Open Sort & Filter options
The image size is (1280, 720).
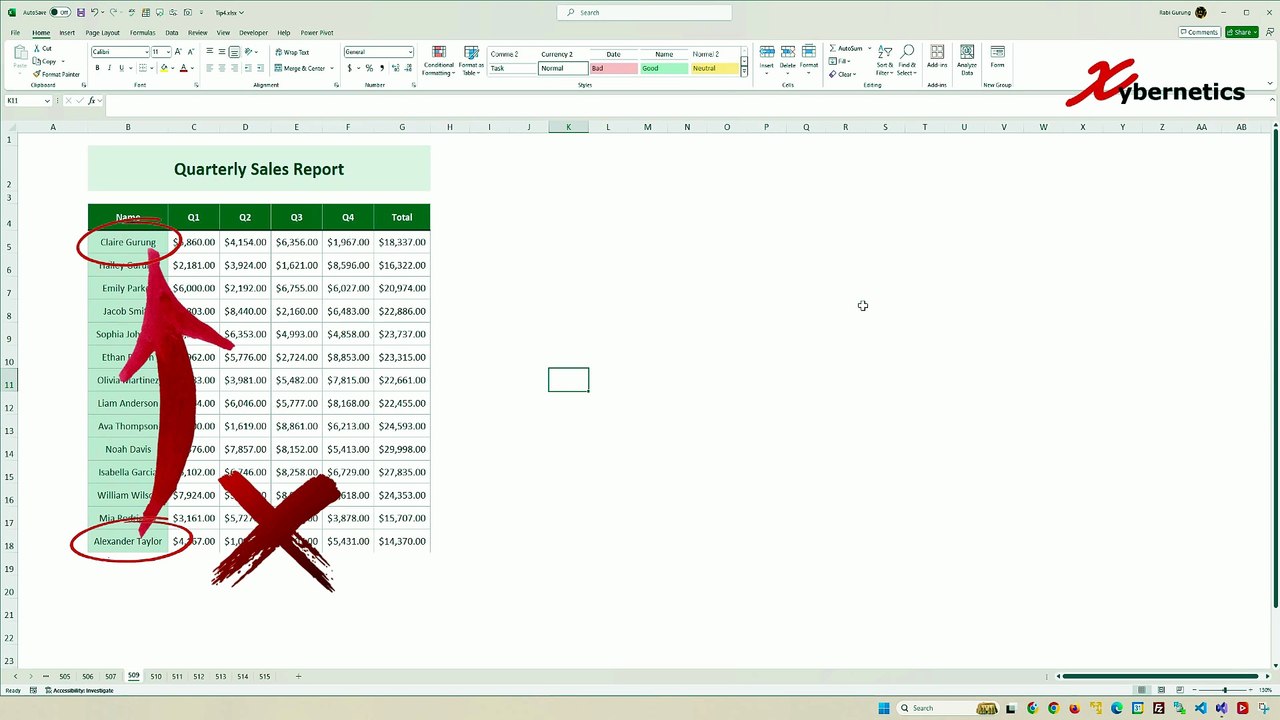885,60
